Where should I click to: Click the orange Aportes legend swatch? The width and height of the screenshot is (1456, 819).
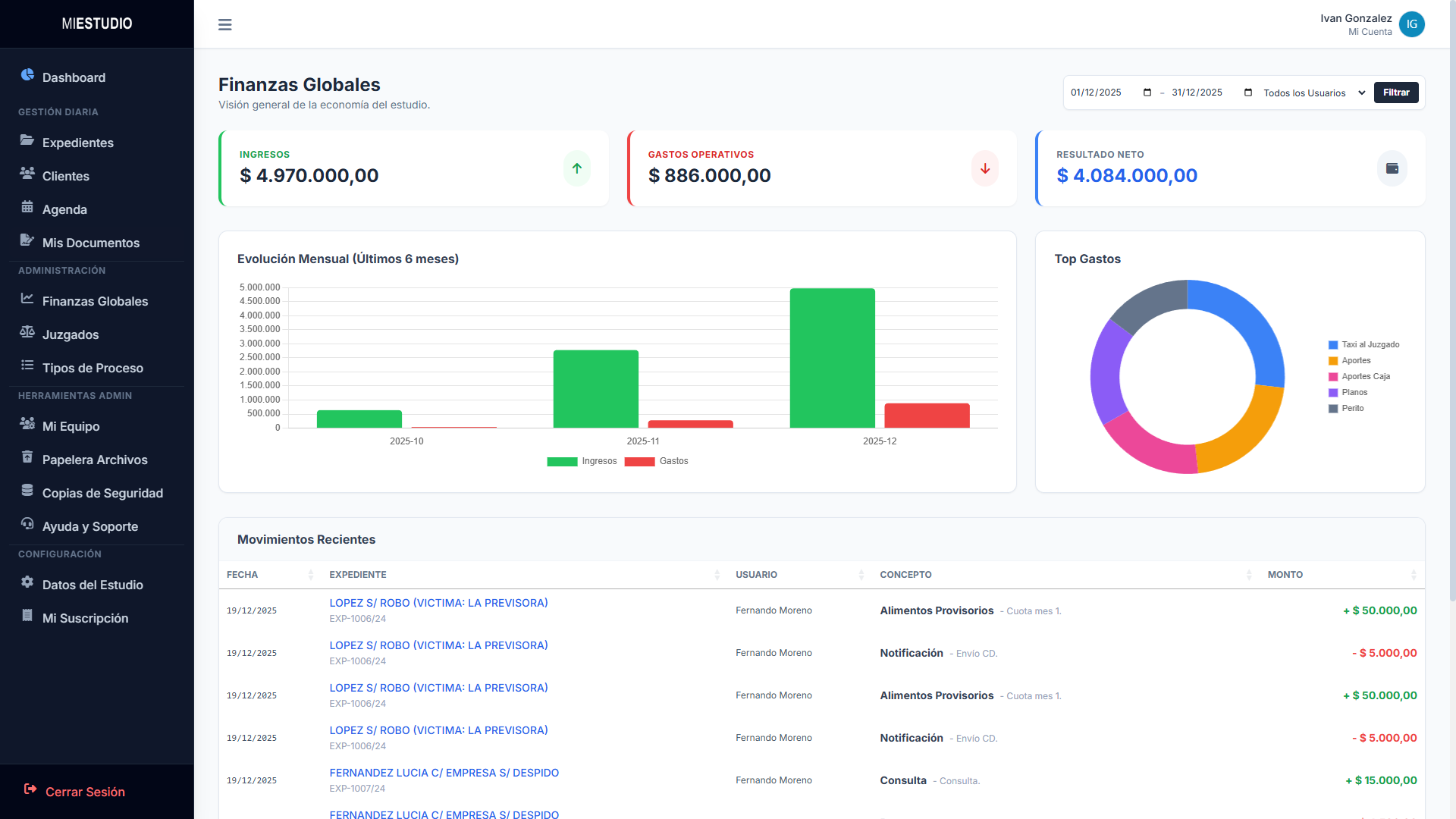[1332, 361]
